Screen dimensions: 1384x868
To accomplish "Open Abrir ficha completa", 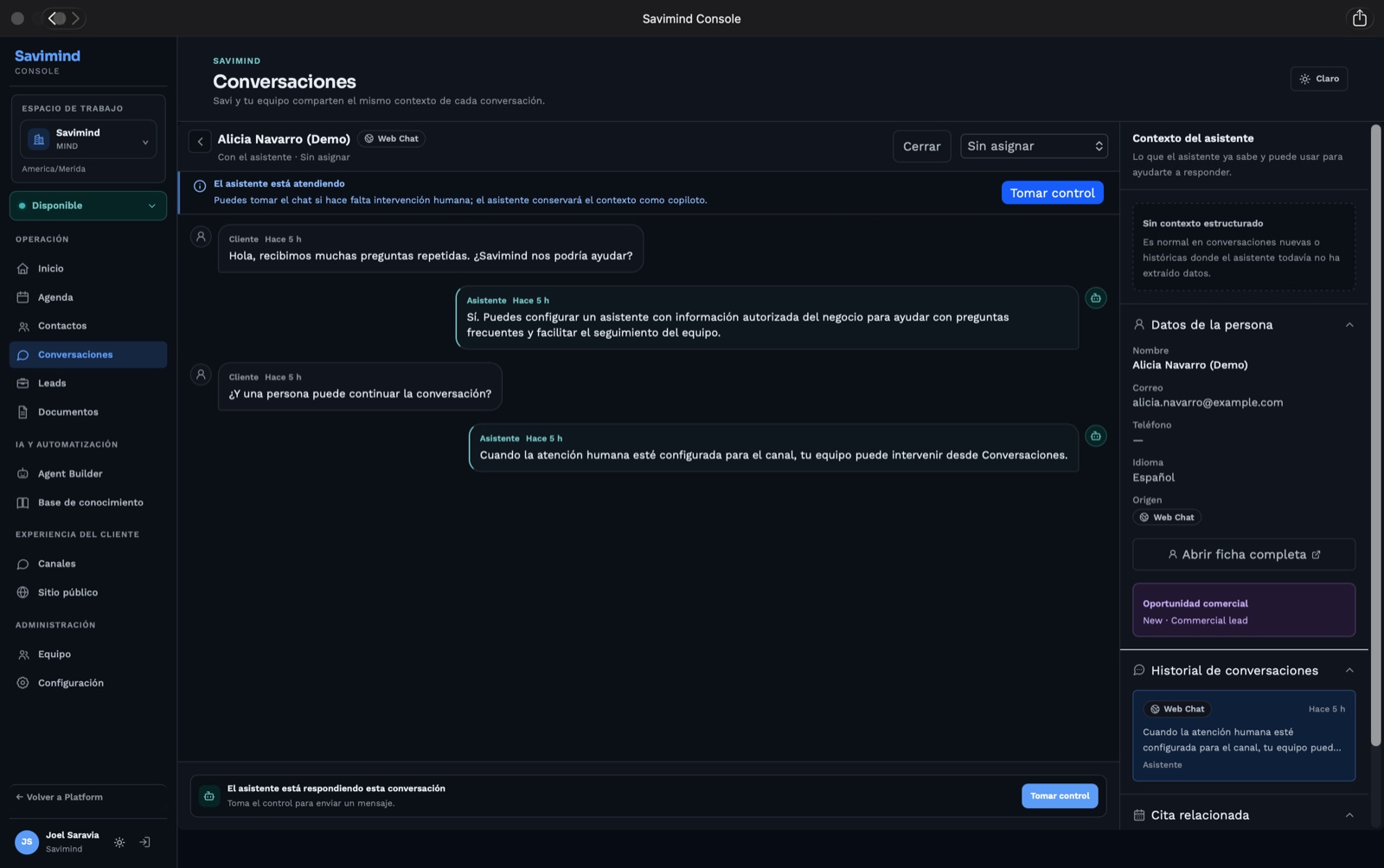I will 1244,554.
